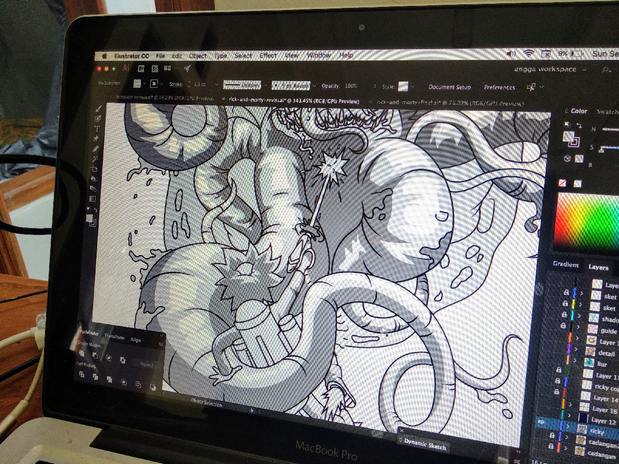The width and height of the screenshot is (619, 464).
Task: Pick a color from the spectrum ramp
Action: click(588, 222)
